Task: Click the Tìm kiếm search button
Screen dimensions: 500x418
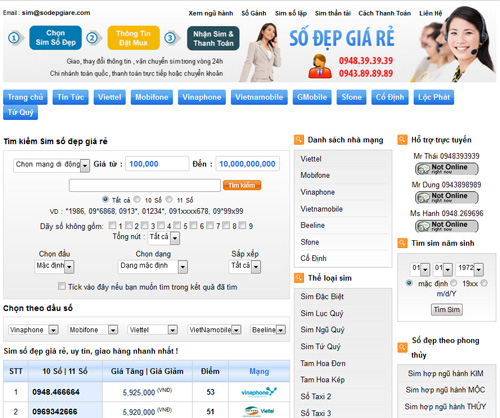Action: tap(242, 185)
